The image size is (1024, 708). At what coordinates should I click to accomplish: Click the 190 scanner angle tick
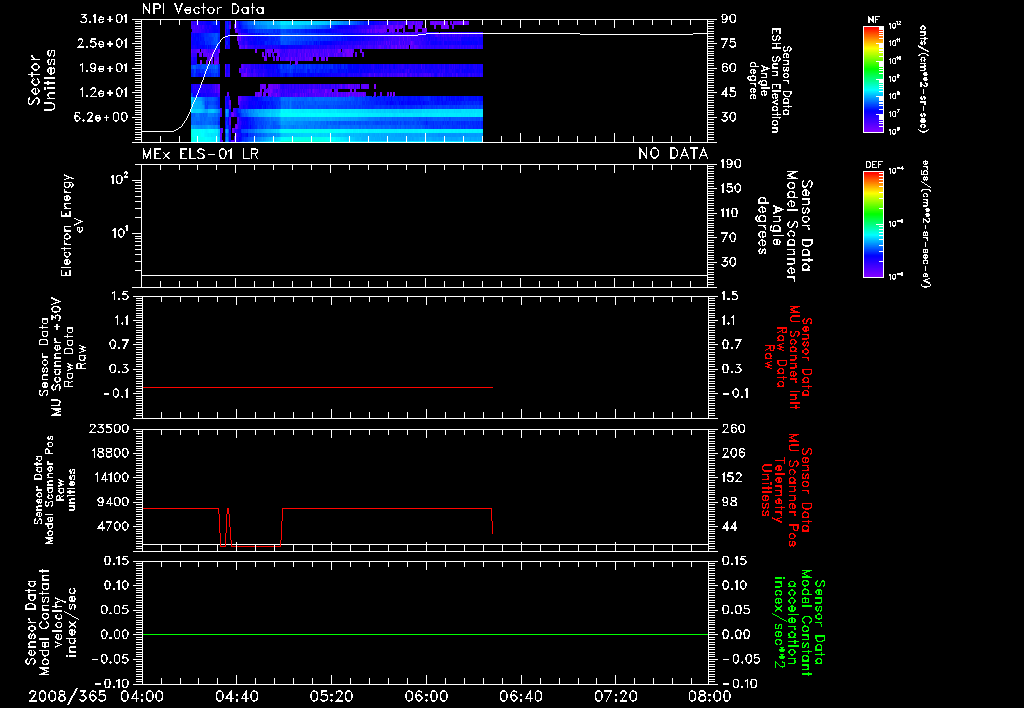(x=731, y=164)
